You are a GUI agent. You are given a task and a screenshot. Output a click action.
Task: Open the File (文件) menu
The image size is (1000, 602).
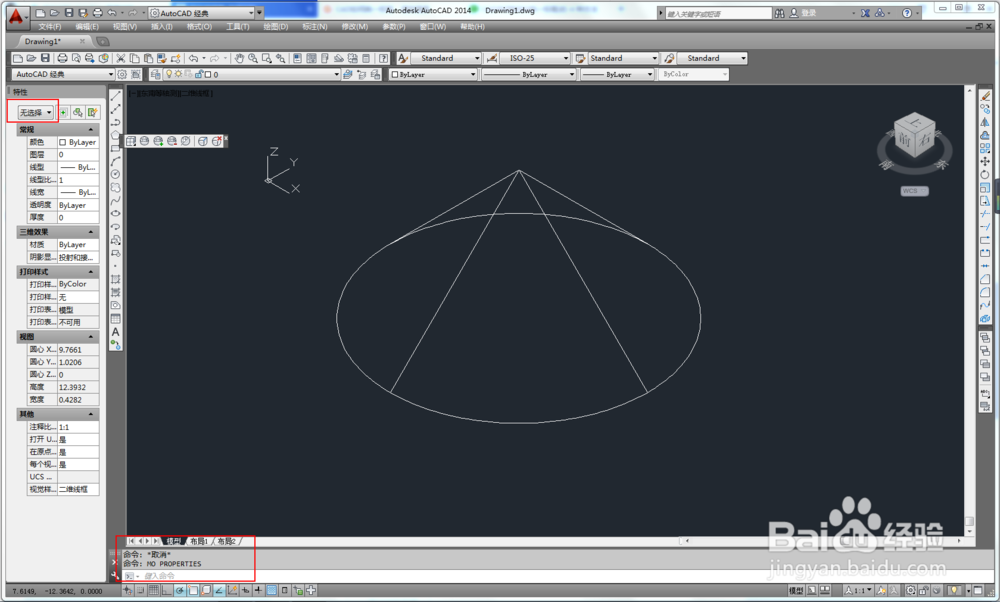50,27
